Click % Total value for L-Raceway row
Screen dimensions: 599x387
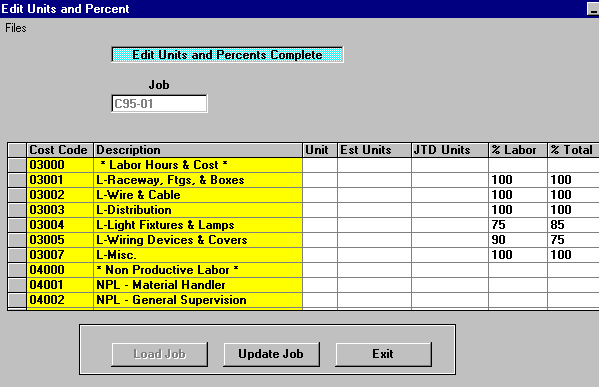tap(573, 180)
